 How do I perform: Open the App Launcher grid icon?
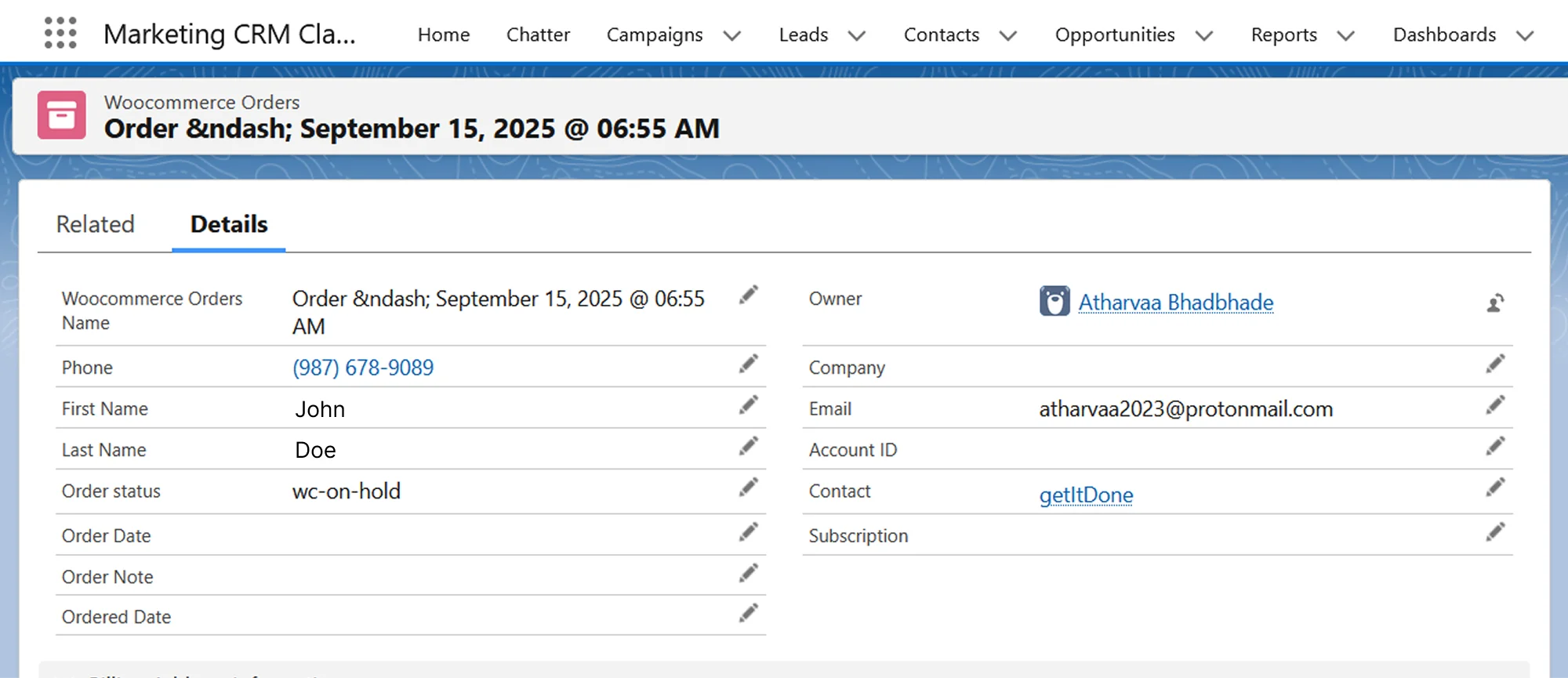pos(60,33)
